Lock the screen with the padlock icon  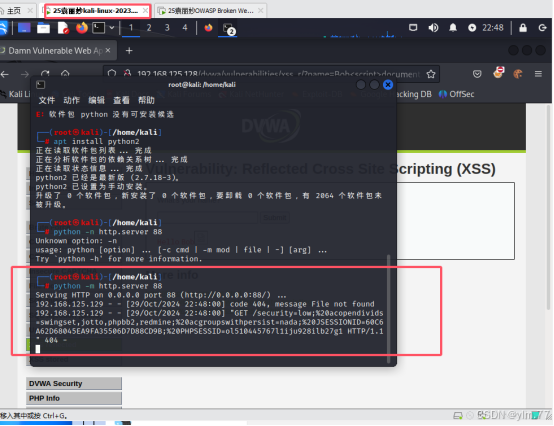[523, 28]
